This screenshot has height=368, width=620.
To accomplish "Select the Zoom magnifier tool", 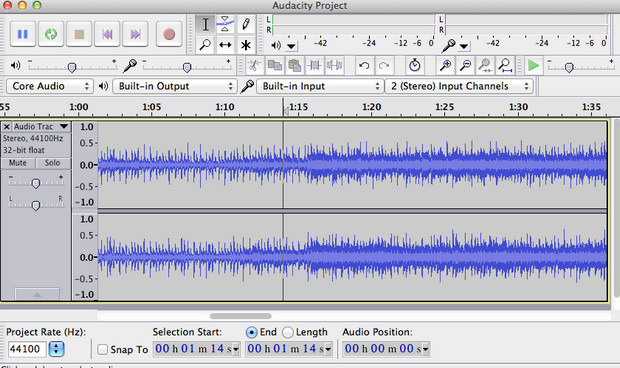I will pyautogui.click(x=205, y=45).
